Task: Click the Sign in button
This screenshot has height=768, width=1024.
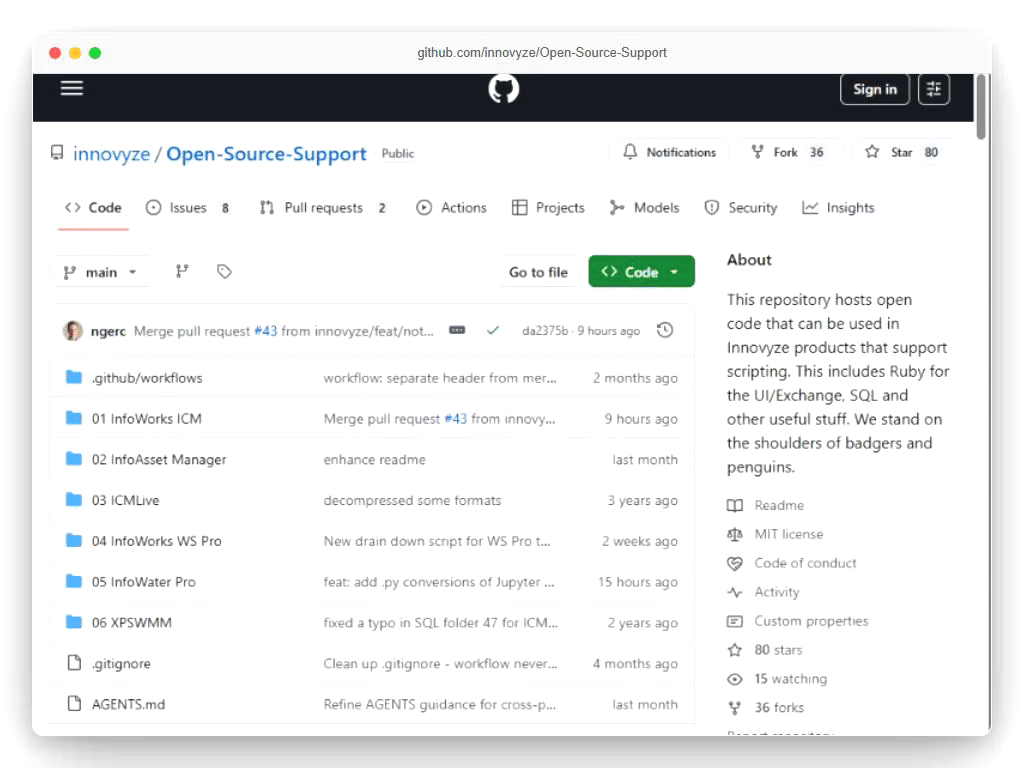Action: pos(875,89)
